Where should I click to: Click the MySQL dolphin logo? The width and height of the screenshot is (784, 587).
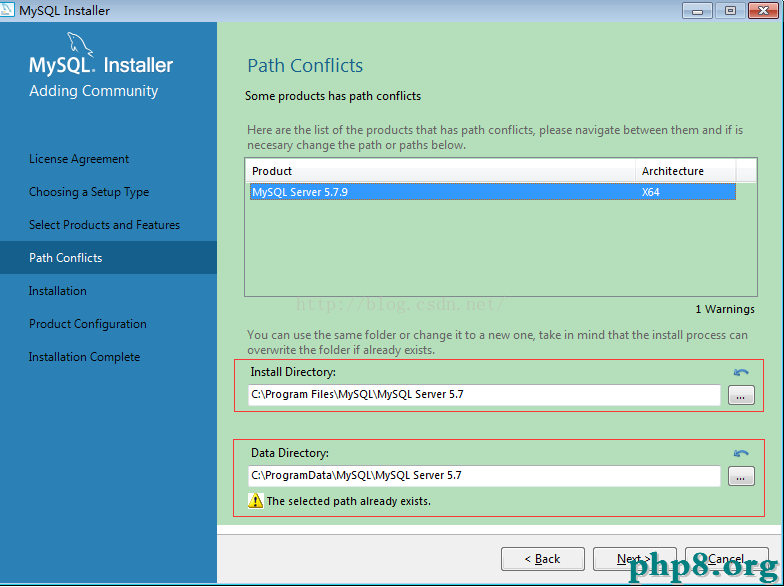[80, 44]
